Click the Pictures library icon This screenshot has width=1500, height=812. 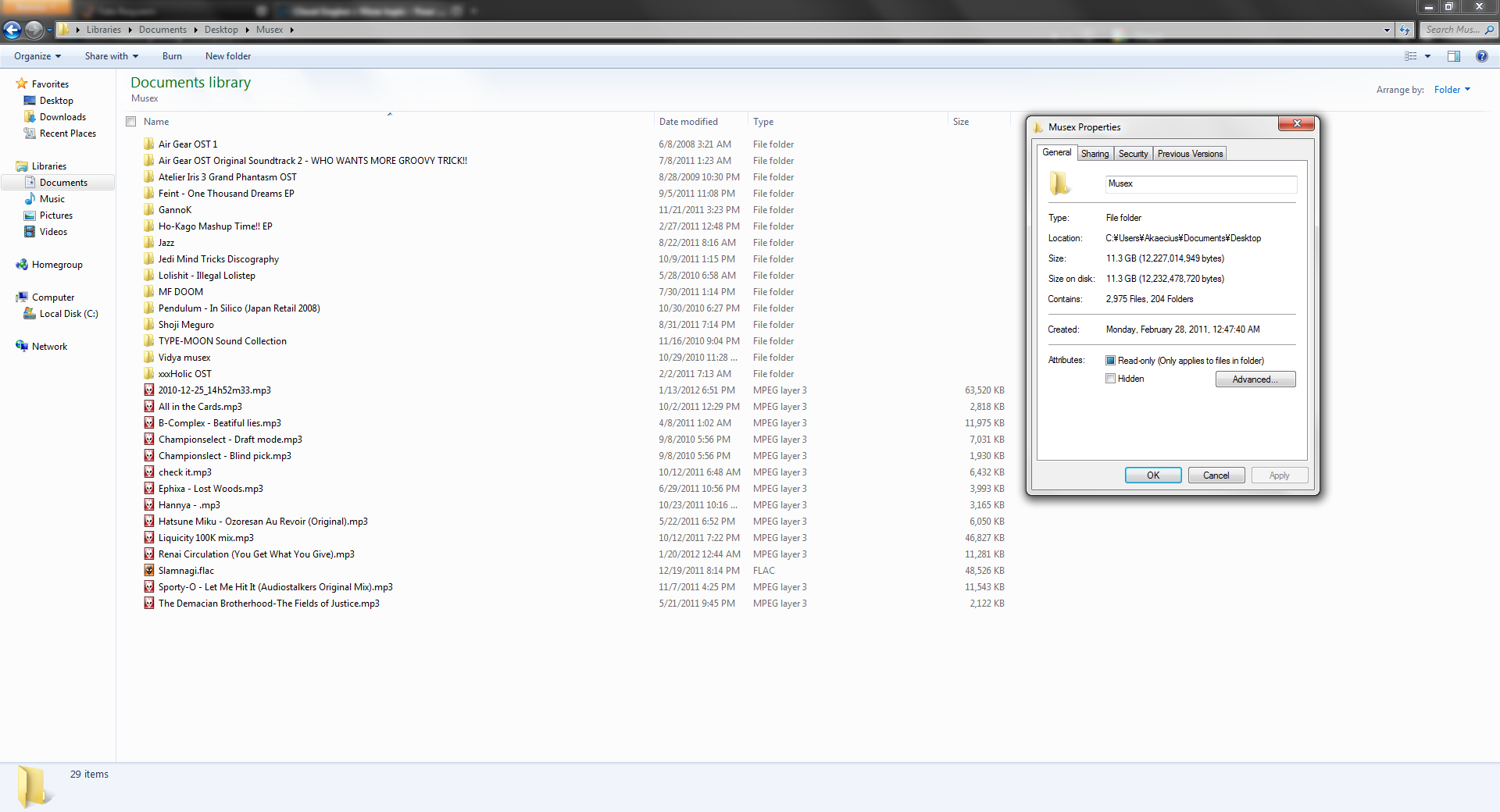click(30, 215)
